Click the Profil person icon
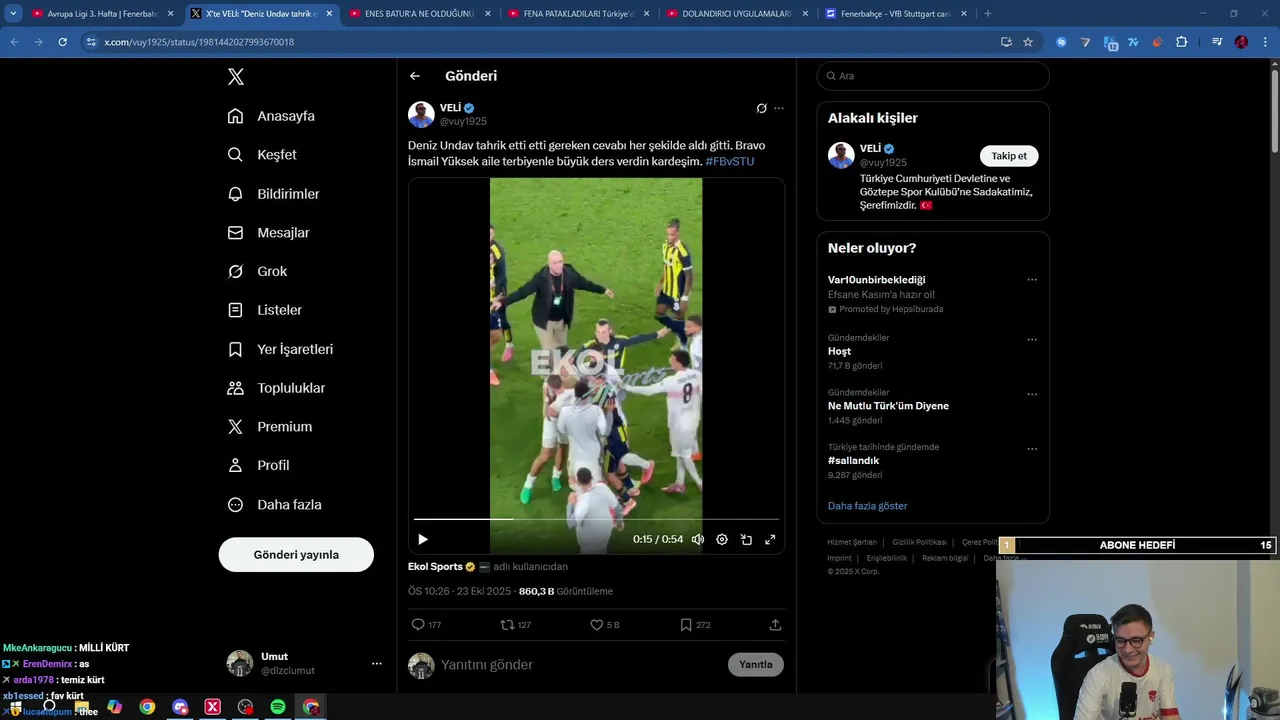 (x=236, y=465)
